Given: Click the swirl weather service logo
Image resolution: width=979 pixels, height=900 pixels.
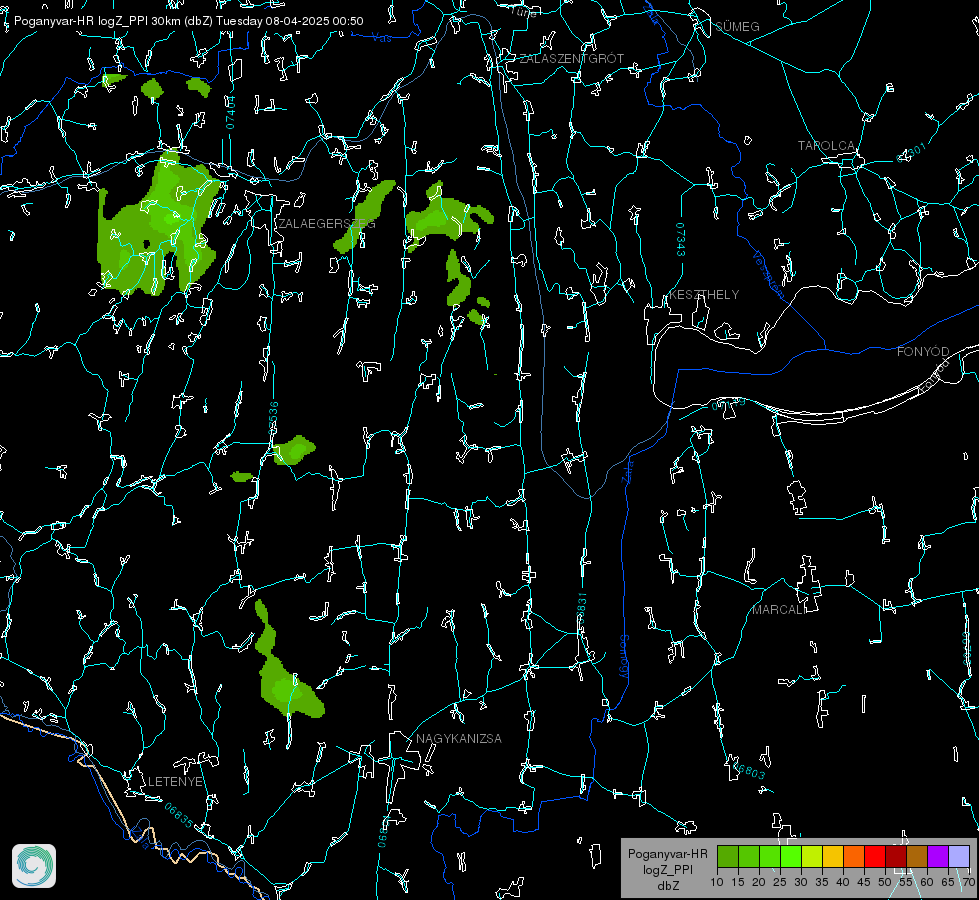Looking at the screenshot, I should (x=34, y=866).
